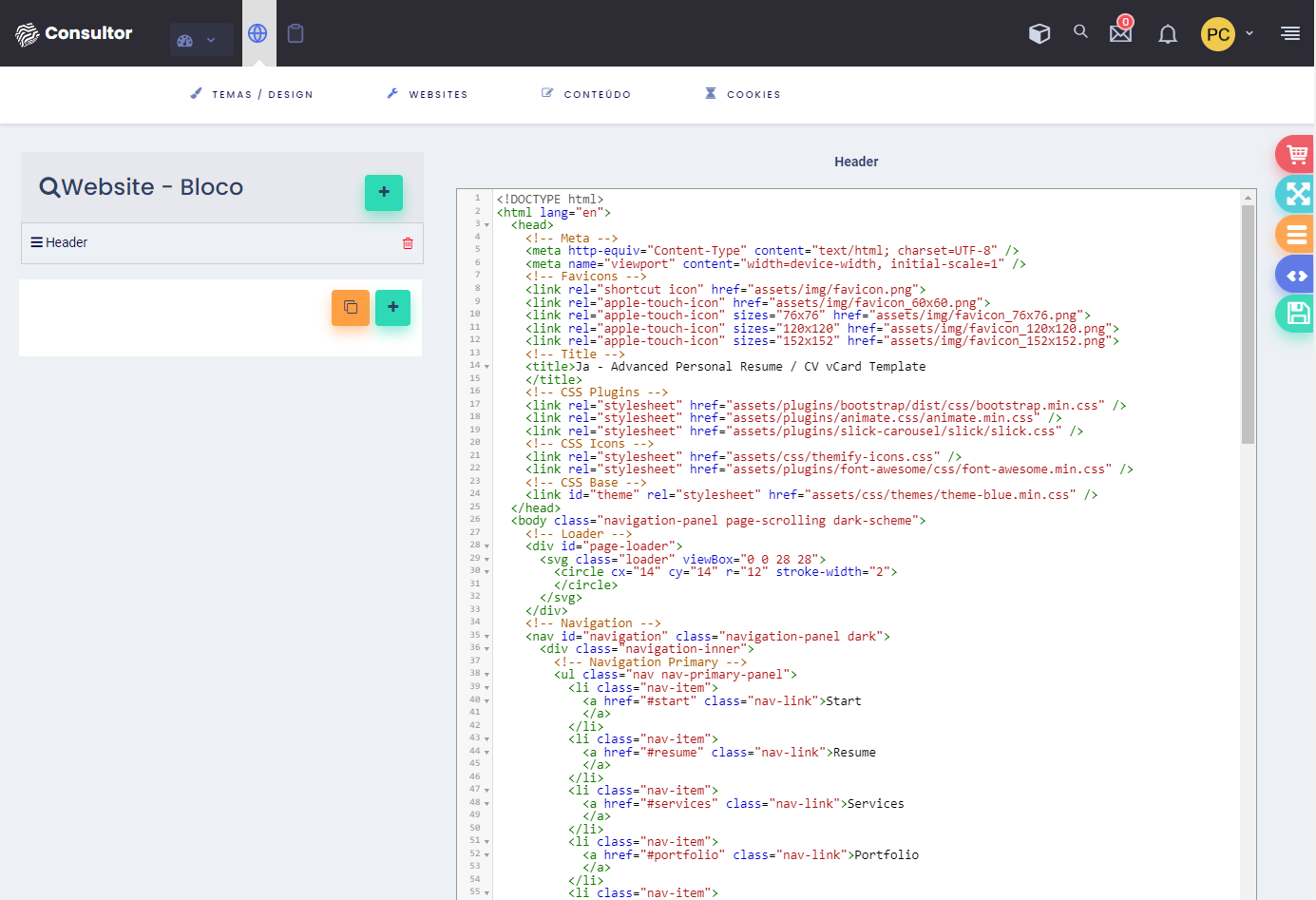Click the 'theme-blue.min.css' link line
The height and width of the screenshot is (900, 1316).
pos(812,495)
